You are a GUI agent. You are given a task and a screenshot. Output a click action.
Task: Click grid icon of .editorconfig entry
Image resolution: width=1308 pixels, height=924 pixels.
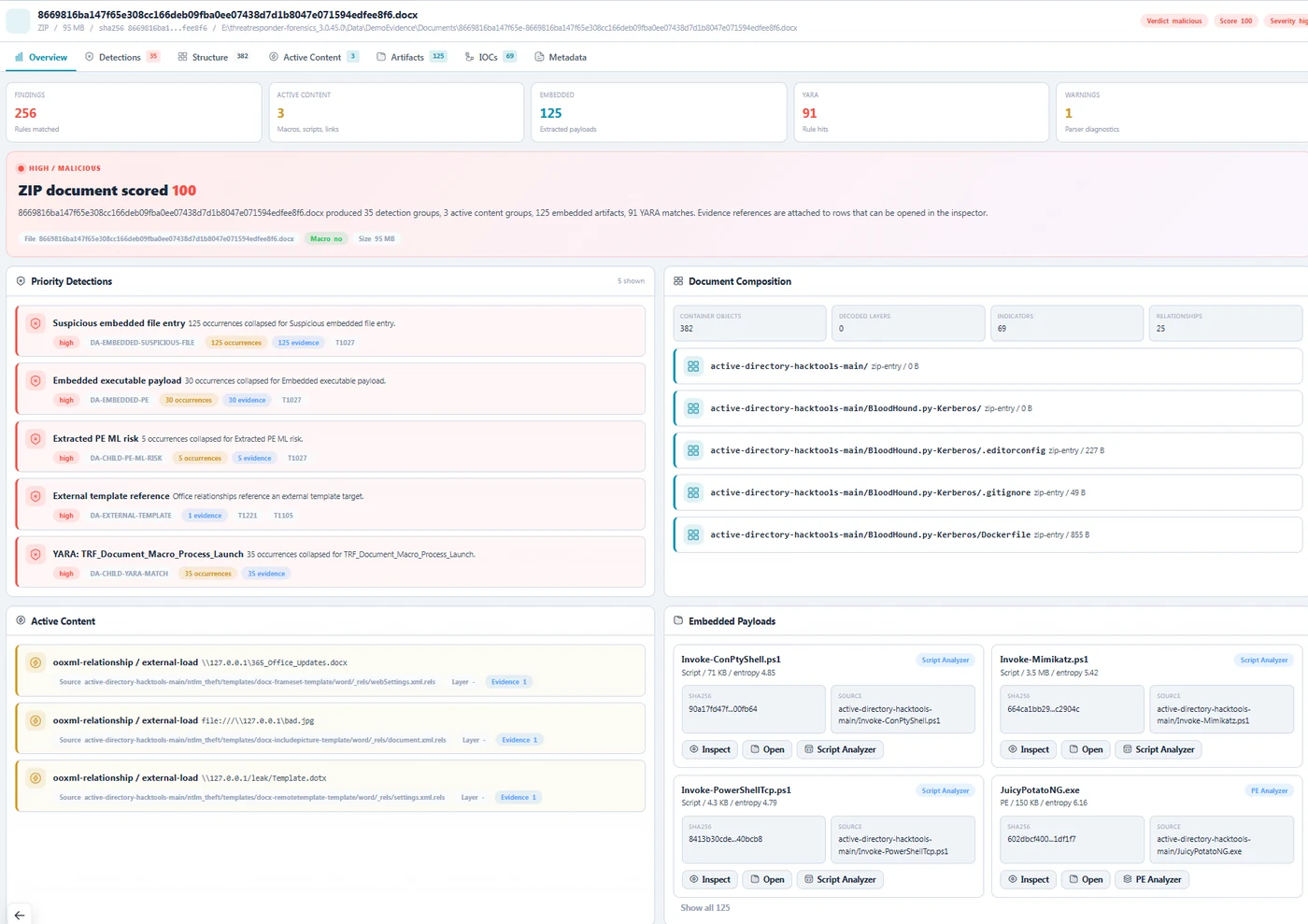(x=693, y=450)
